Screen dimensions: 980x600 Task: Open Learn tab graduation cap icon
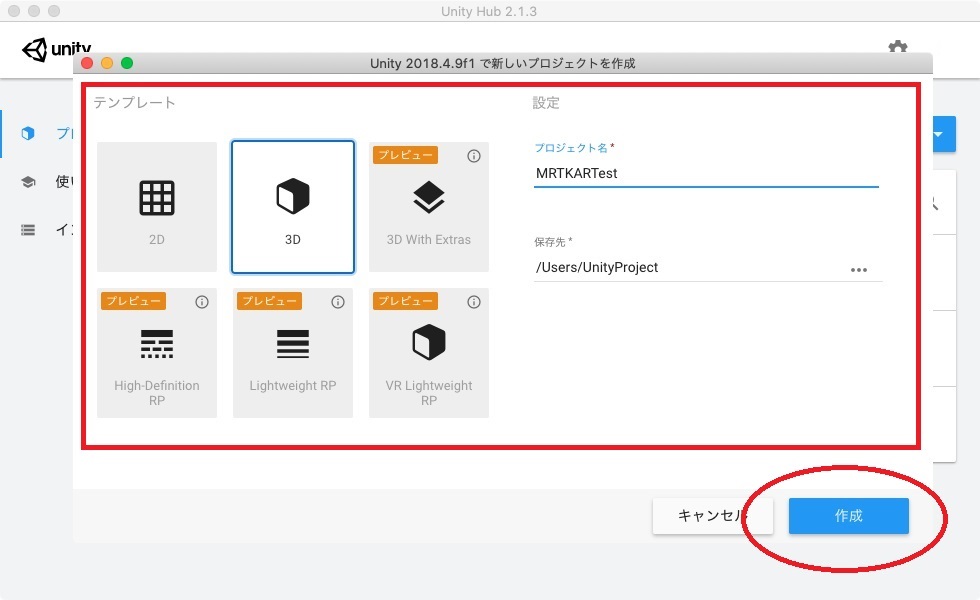coord(28,182)
